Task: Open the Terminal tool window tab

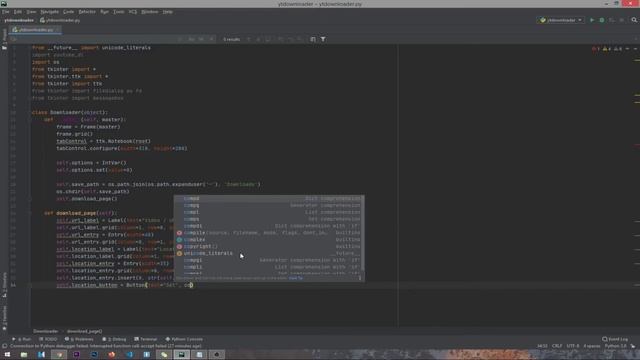Action: (x=145, y=339)
